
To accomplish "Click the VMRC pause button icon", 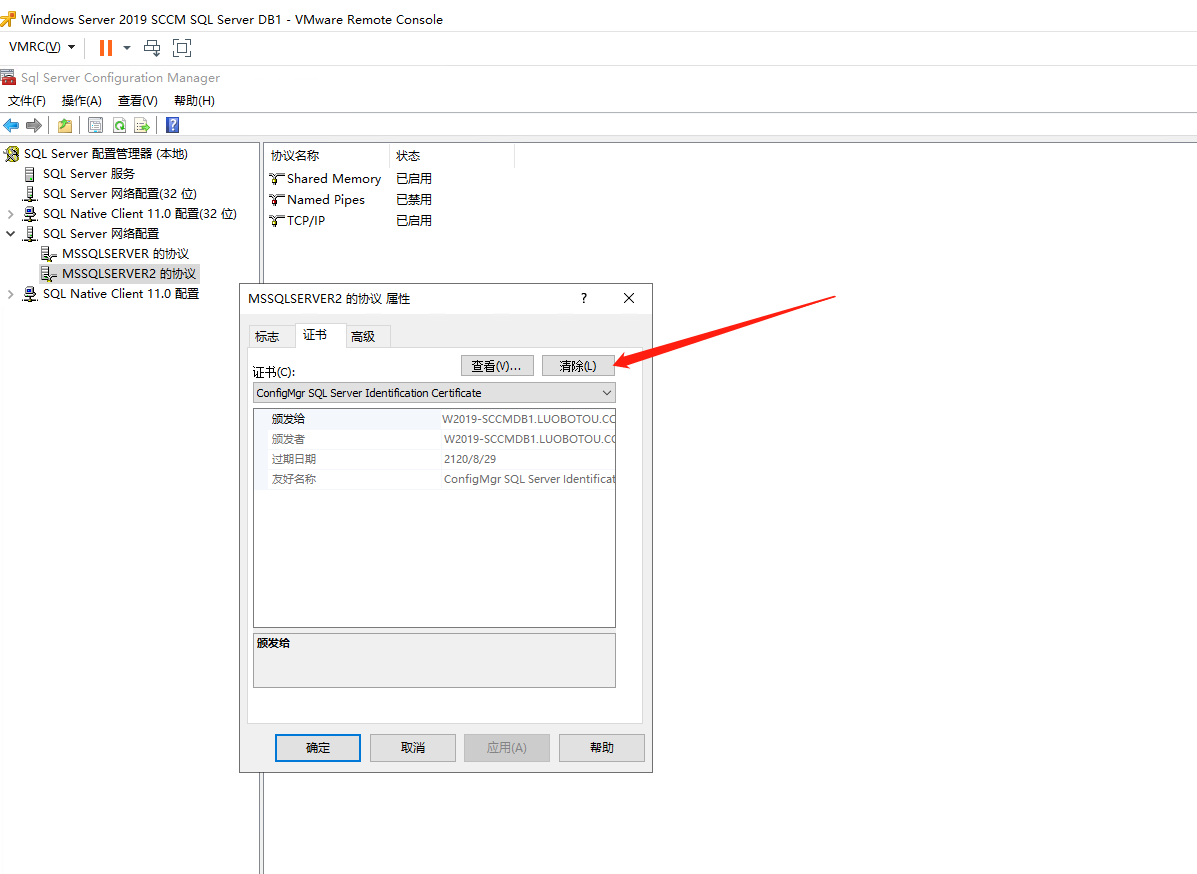I will 105,48.
